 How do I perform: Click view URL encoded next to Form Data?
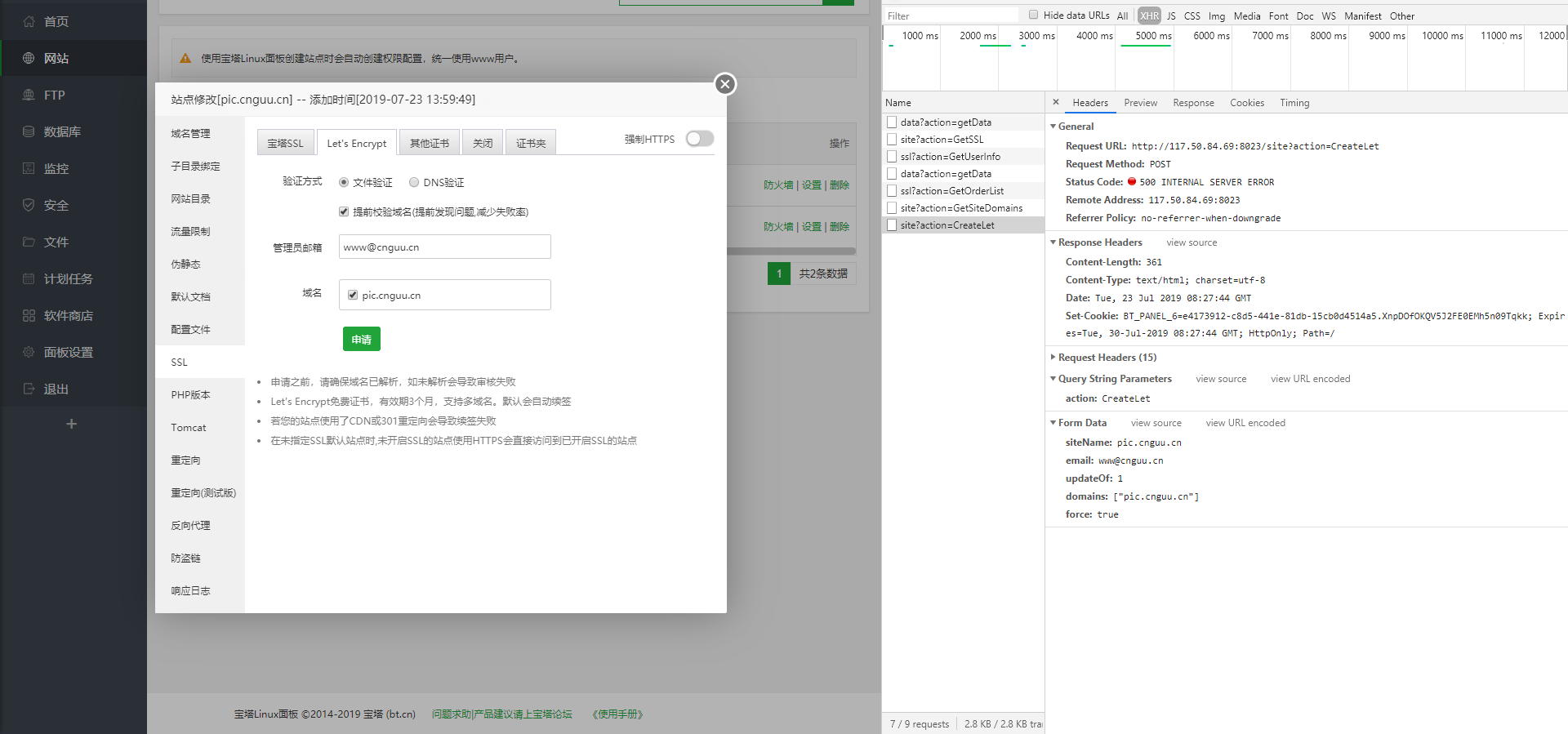point(1245,423)
